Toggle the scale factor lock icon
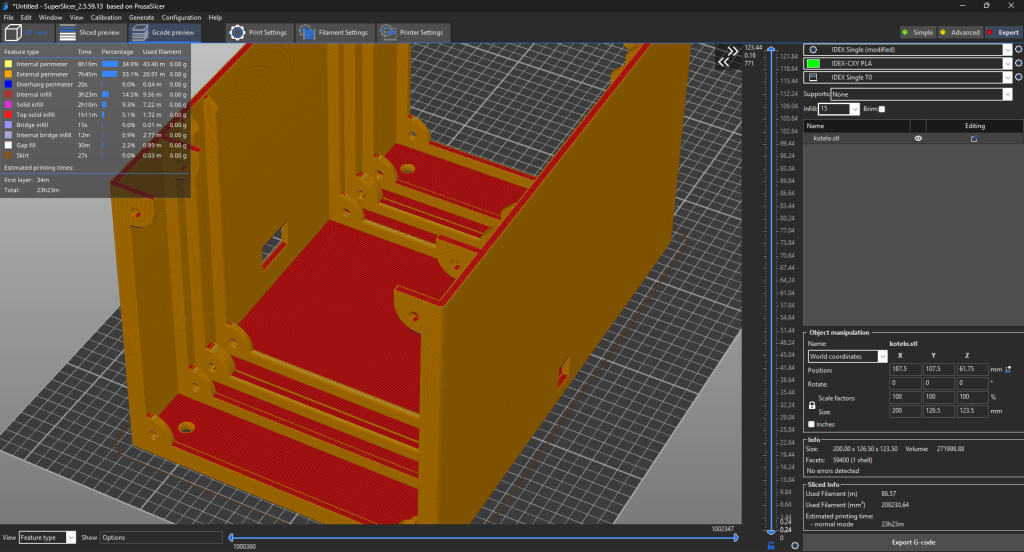The width and height of the screenshot is (1024, 552). coord(812,405)
